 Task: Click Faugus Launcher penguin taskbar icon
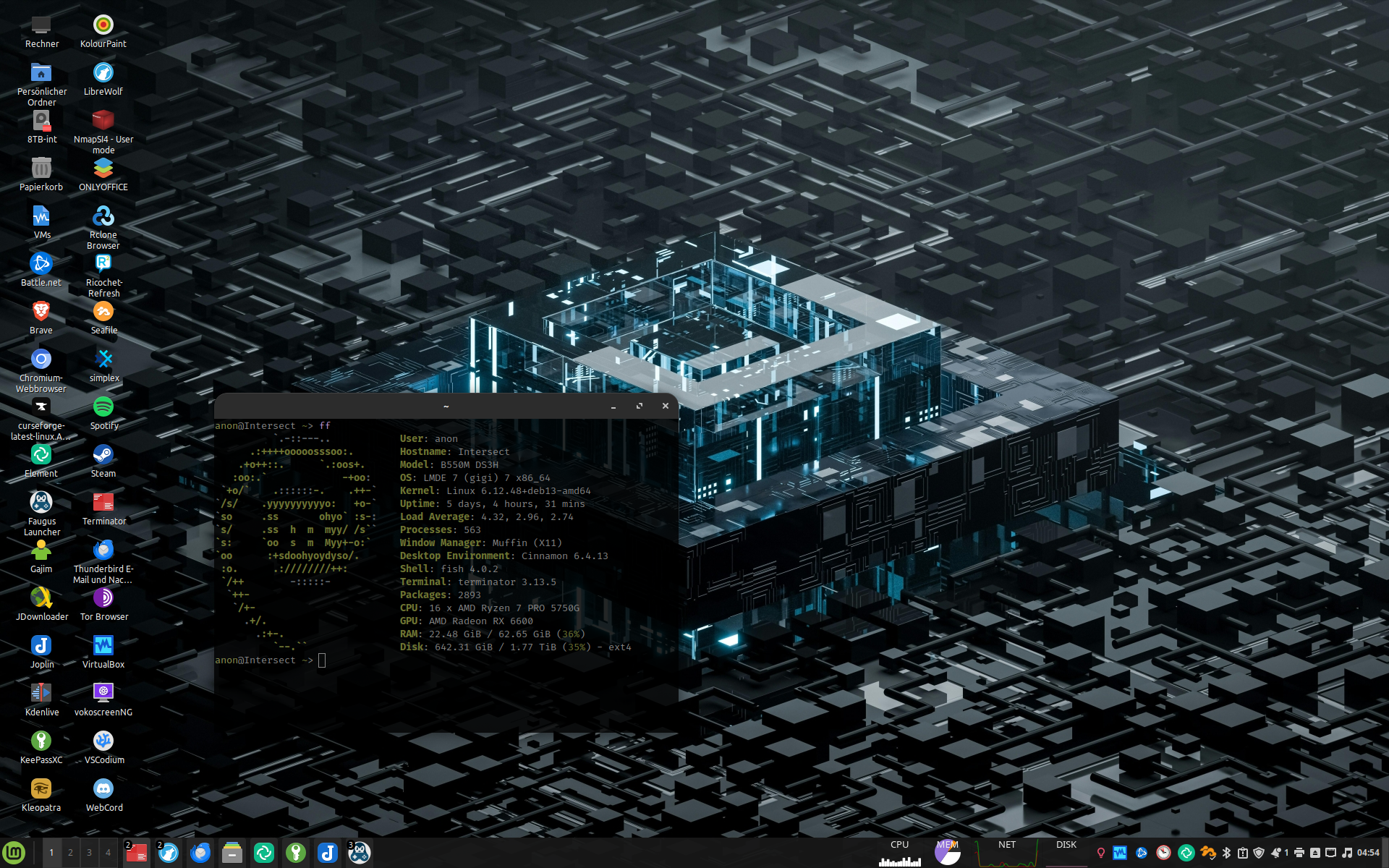tap(359, 854)
